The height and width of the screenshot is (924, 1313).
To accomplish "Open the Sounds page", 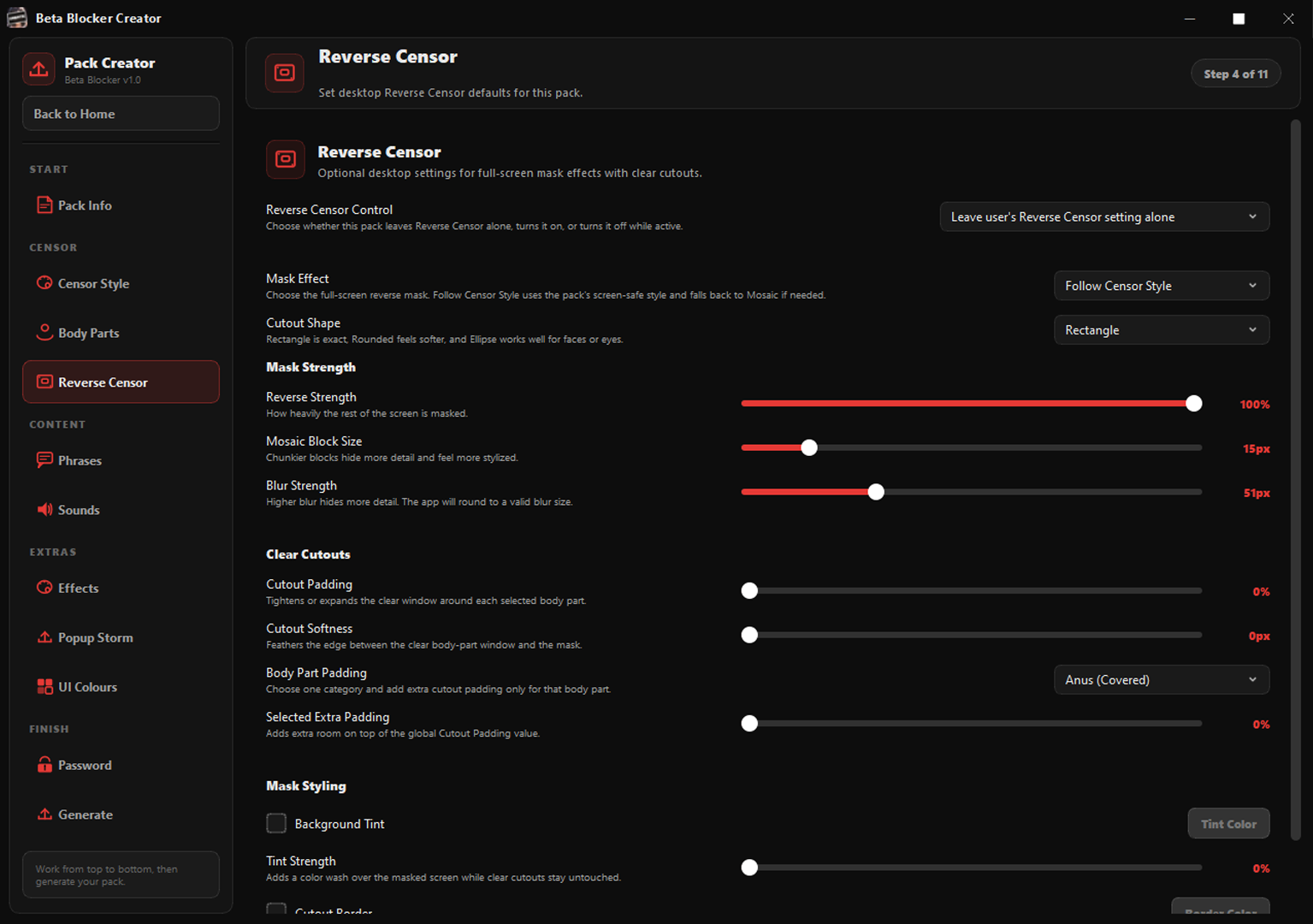I will coord(121,510).
